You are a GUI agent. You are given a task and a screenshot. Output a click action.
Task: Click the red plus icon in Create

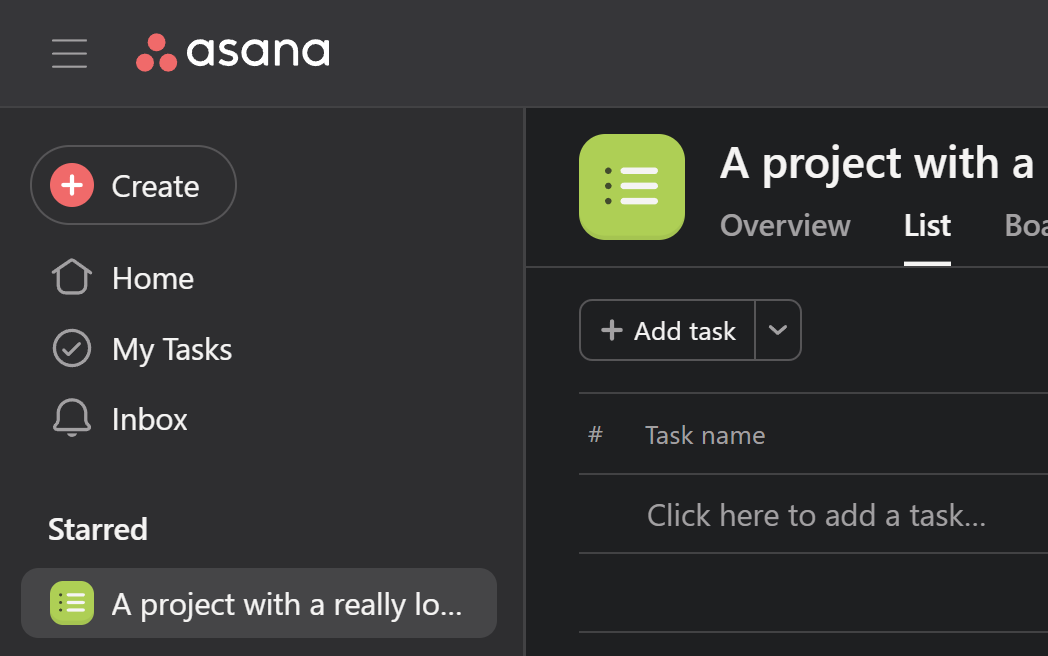pos(72,185)
